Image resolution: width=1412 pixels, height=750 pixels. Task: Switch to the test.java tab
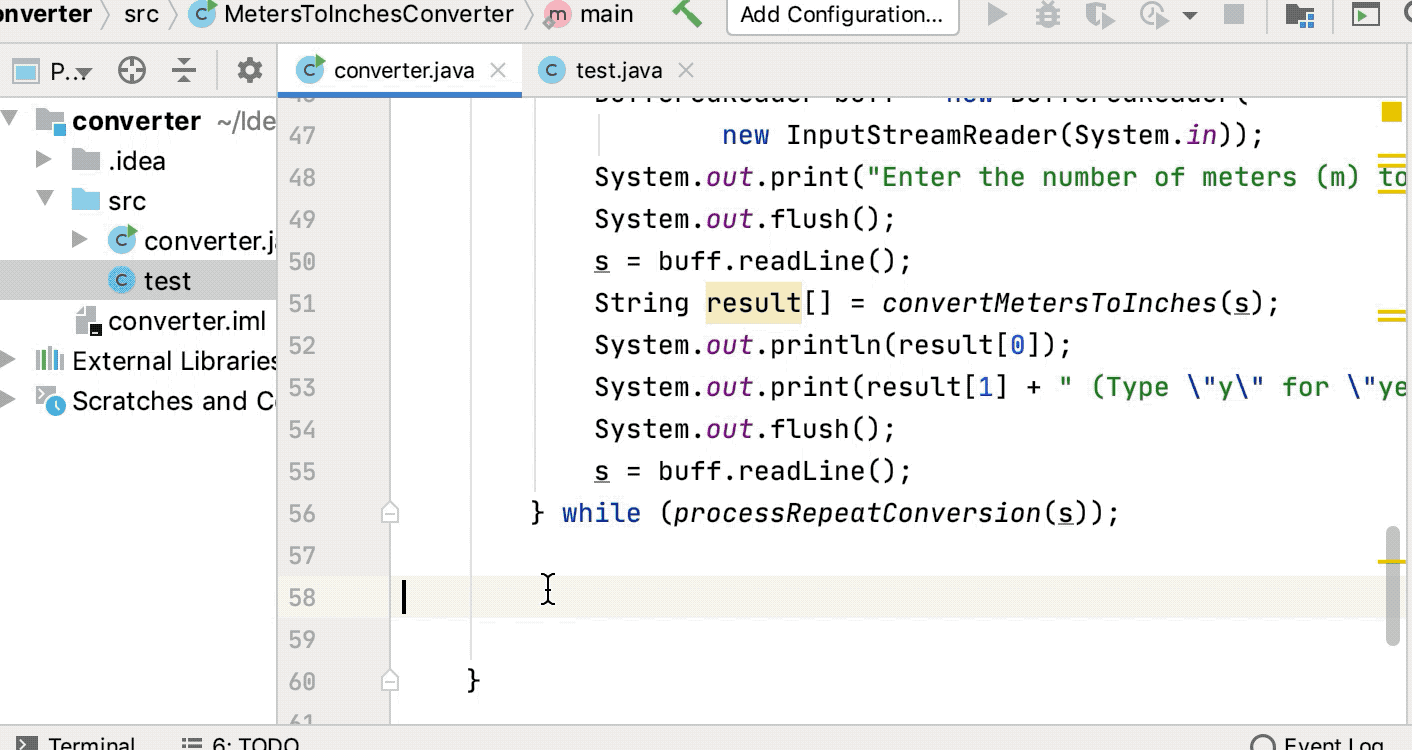point(620,70)
